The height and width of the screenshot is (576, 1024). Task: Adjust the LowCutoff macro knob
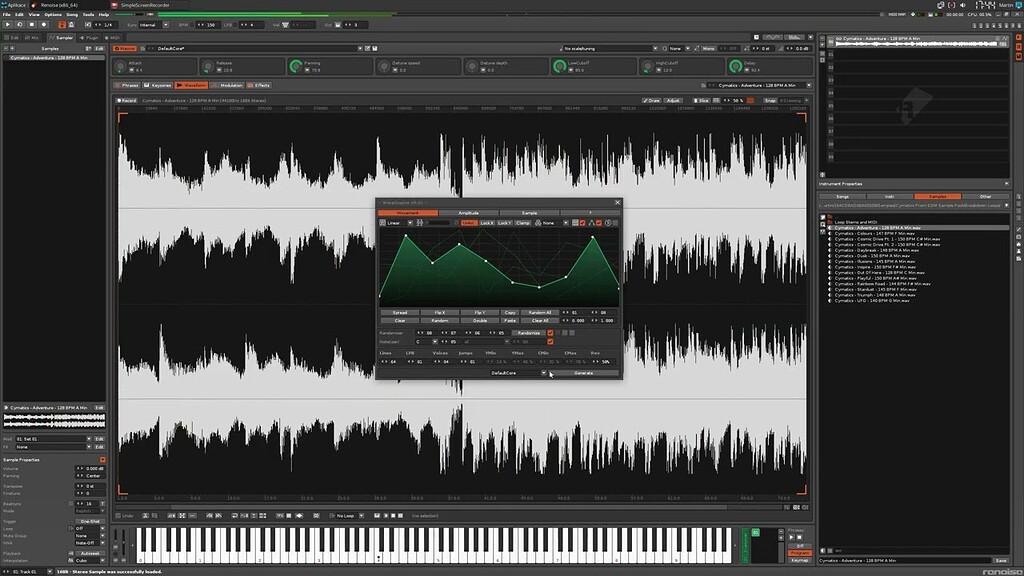560,66
